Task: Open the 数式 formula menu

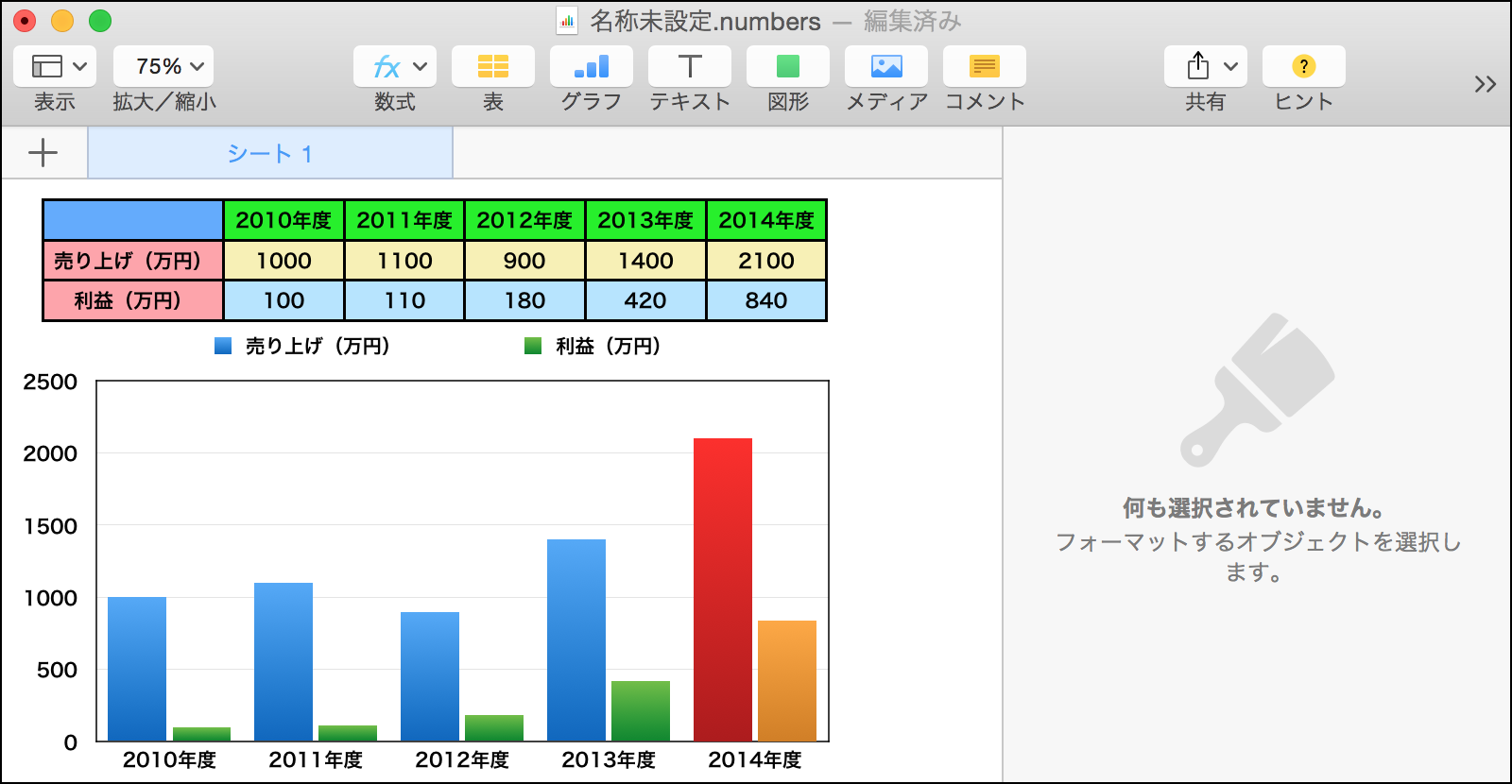Action: [395, 66]
